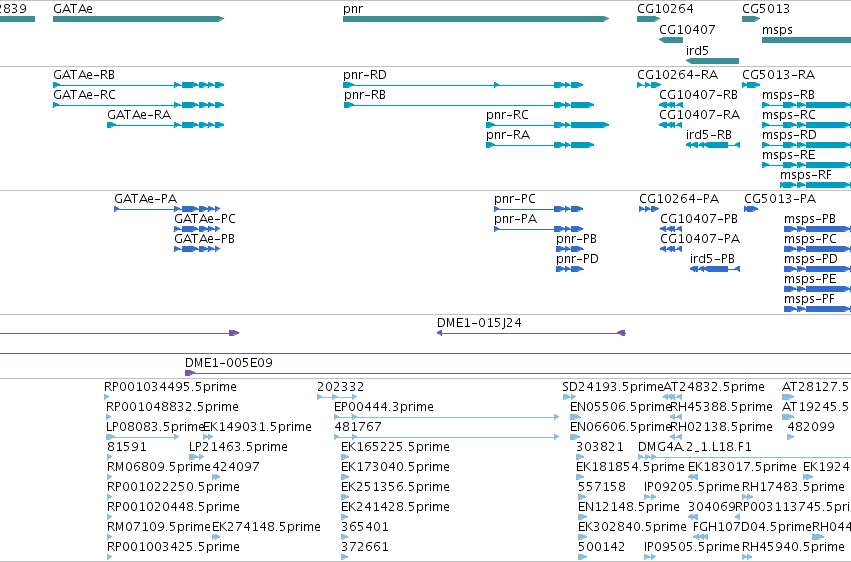
Task: Select the teal pnr gene bar
Action: (476, 19)
